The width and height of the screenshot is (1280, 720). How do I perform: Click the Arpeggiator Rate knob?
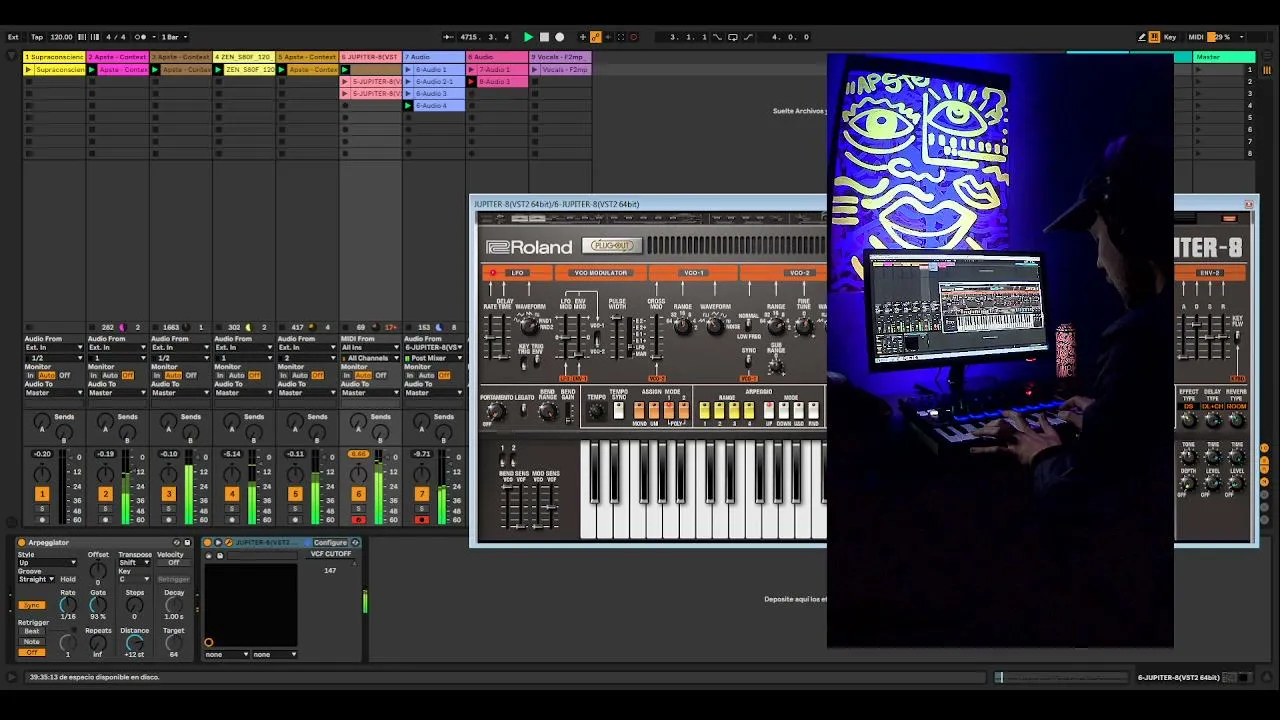pos(67,604)
